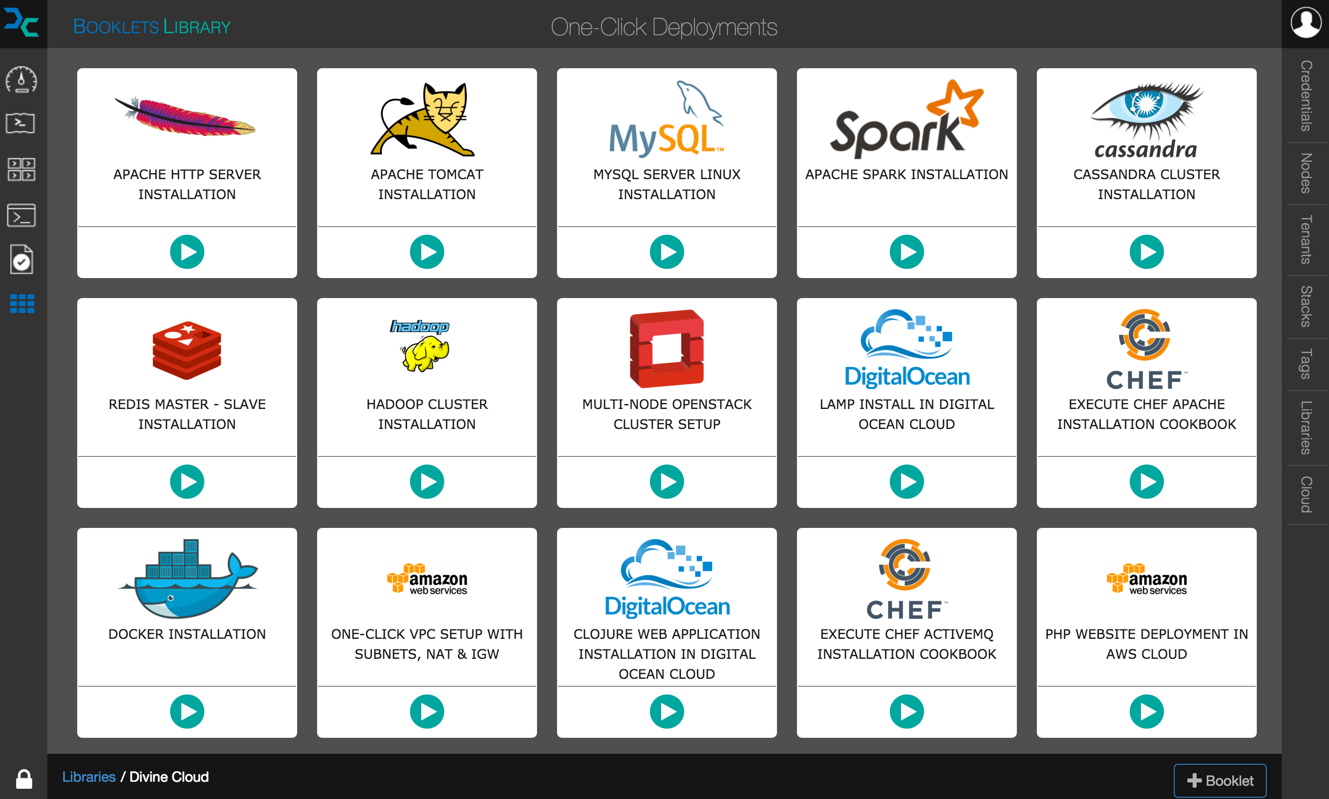This screenshot has height=799, width=1329.
Task: Switch to the Nodes side tab
Action: pyautogui.click(x=1306, y=174)
